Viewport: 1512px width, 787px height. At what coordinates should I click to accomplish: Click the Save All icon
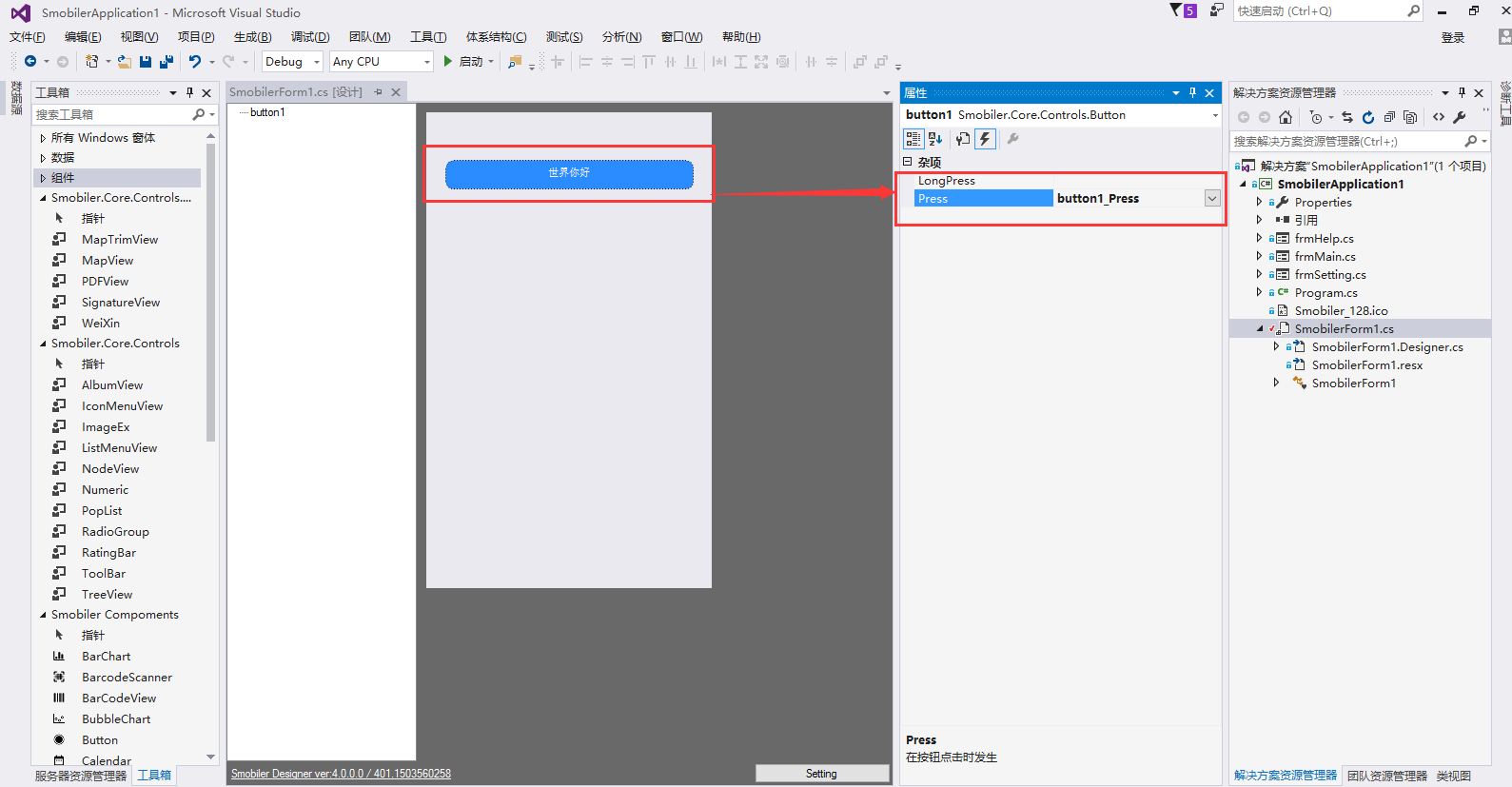[x=167, y=61]
